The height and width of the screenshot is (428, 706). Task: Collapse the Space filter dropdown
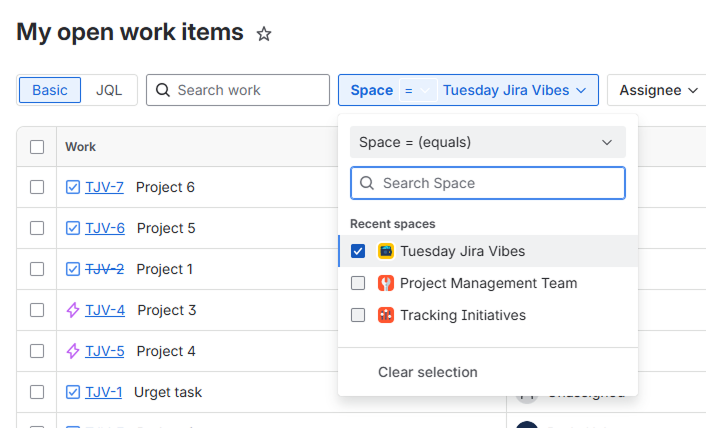click(580, 90)
